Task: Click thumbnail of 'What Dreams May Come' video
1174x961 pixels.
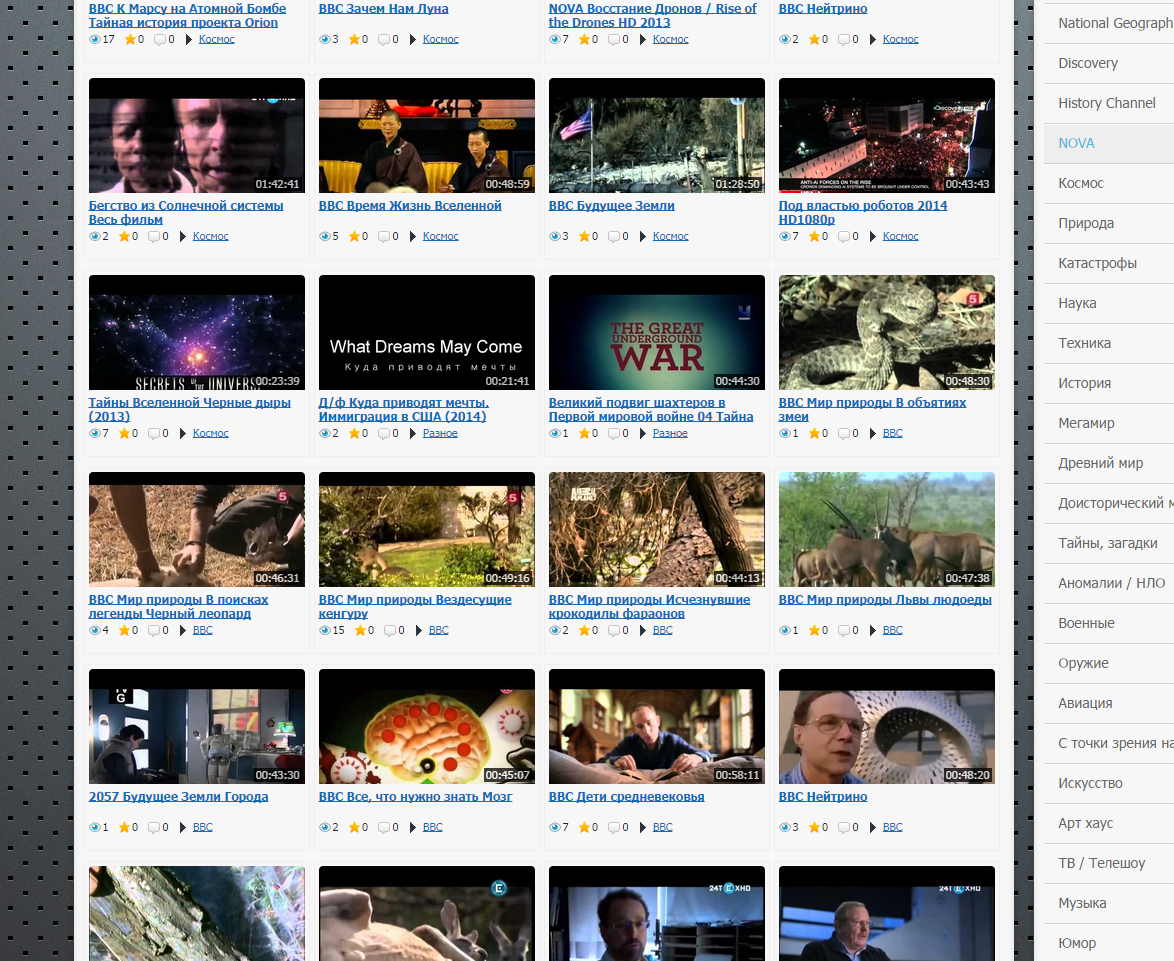Action: coord(427,332)
